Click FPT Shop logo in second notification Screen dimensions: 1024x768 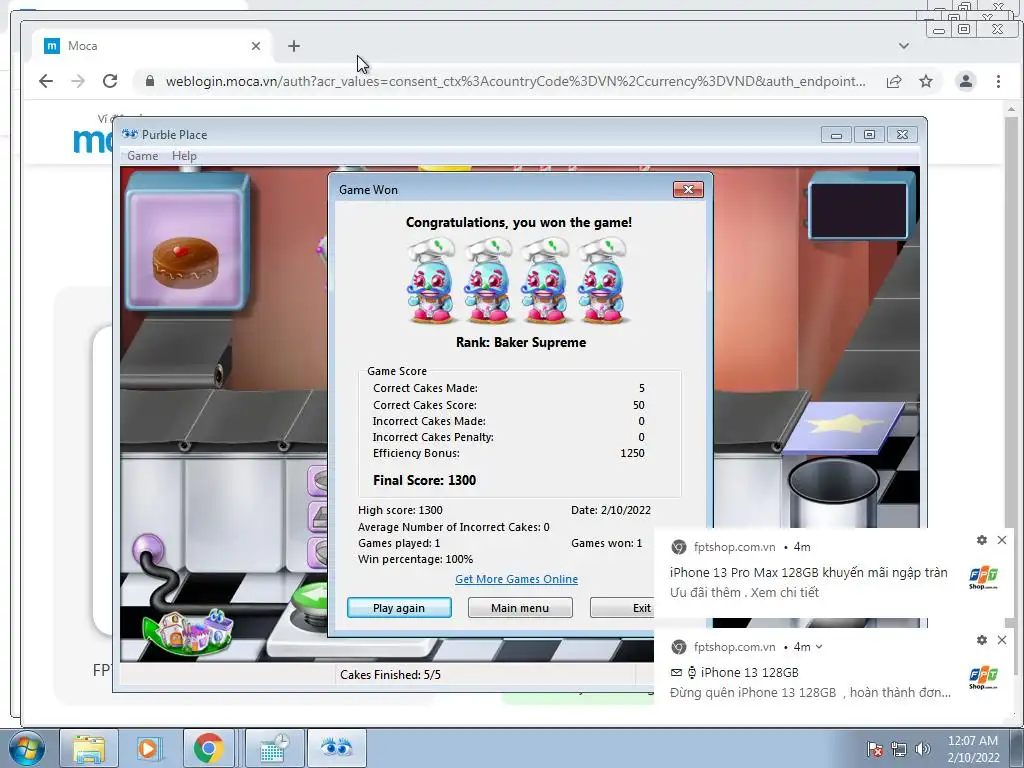(x=983, y=677)
